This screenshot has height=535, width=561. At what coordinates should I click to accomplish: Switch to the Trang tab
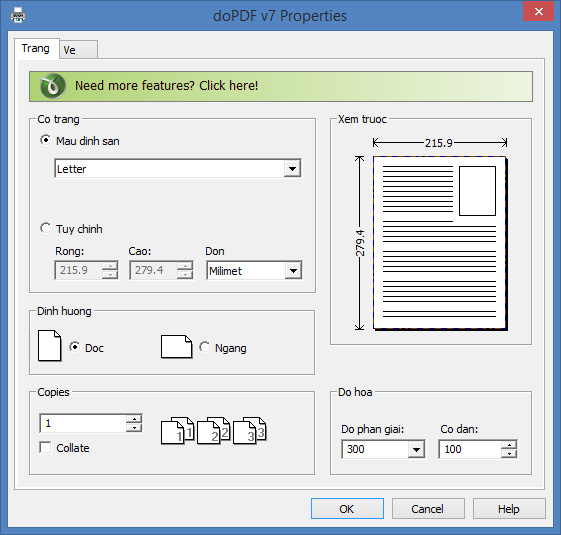click(36, 48)
